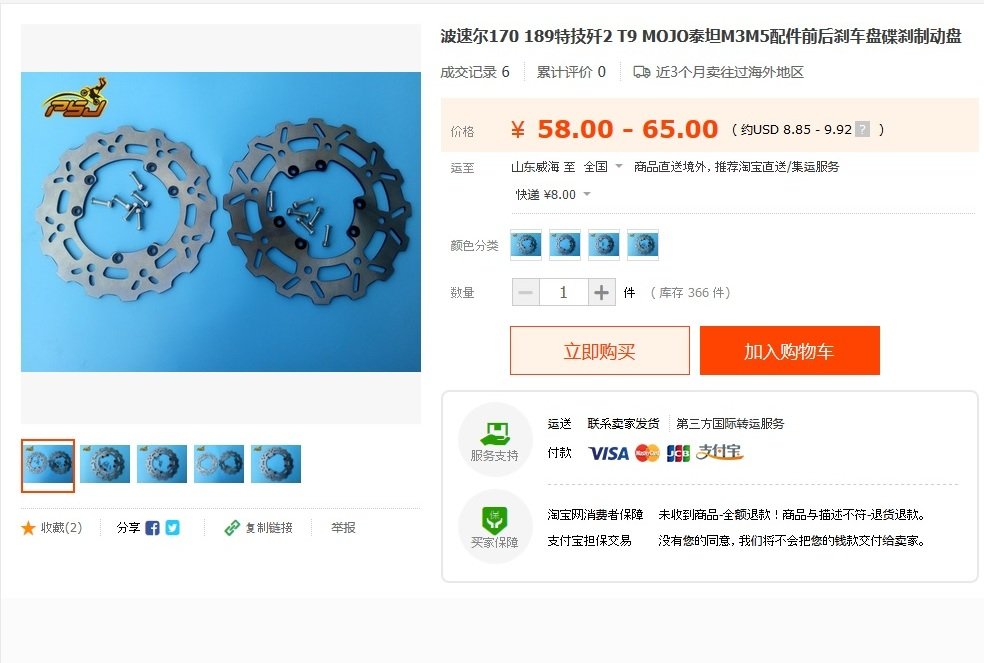
Task: Select the third product thumbnail image
Action: (162, 464)
